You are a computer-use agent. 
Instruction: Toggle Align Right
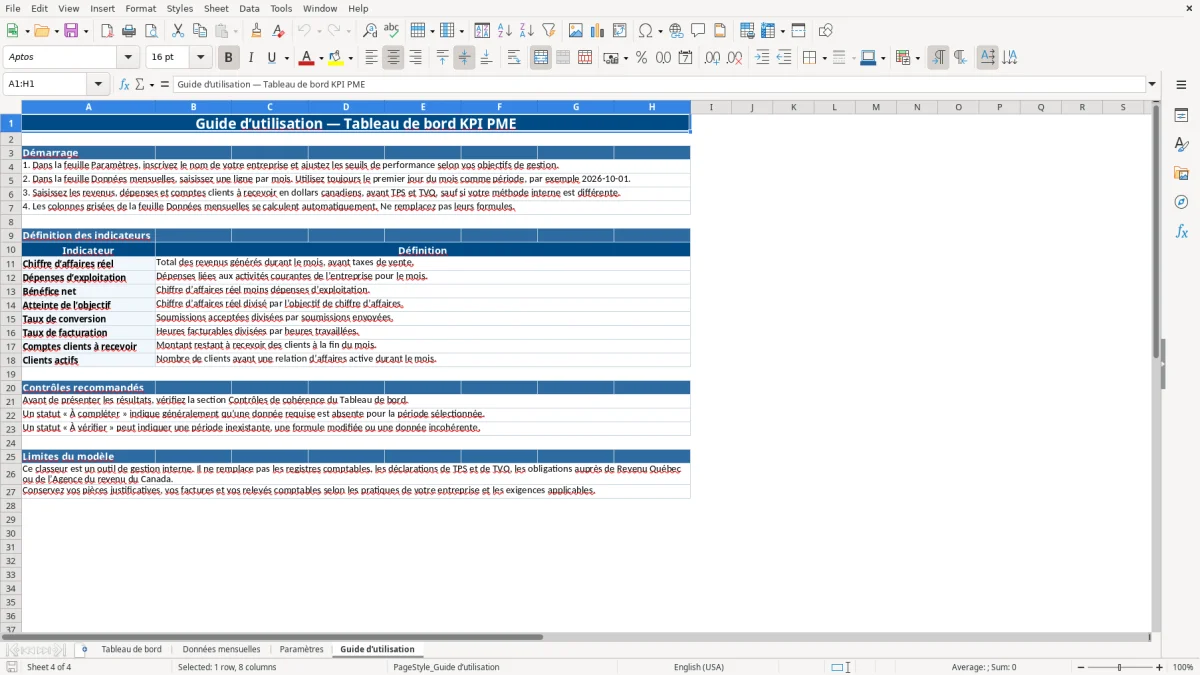pos(416,58)
